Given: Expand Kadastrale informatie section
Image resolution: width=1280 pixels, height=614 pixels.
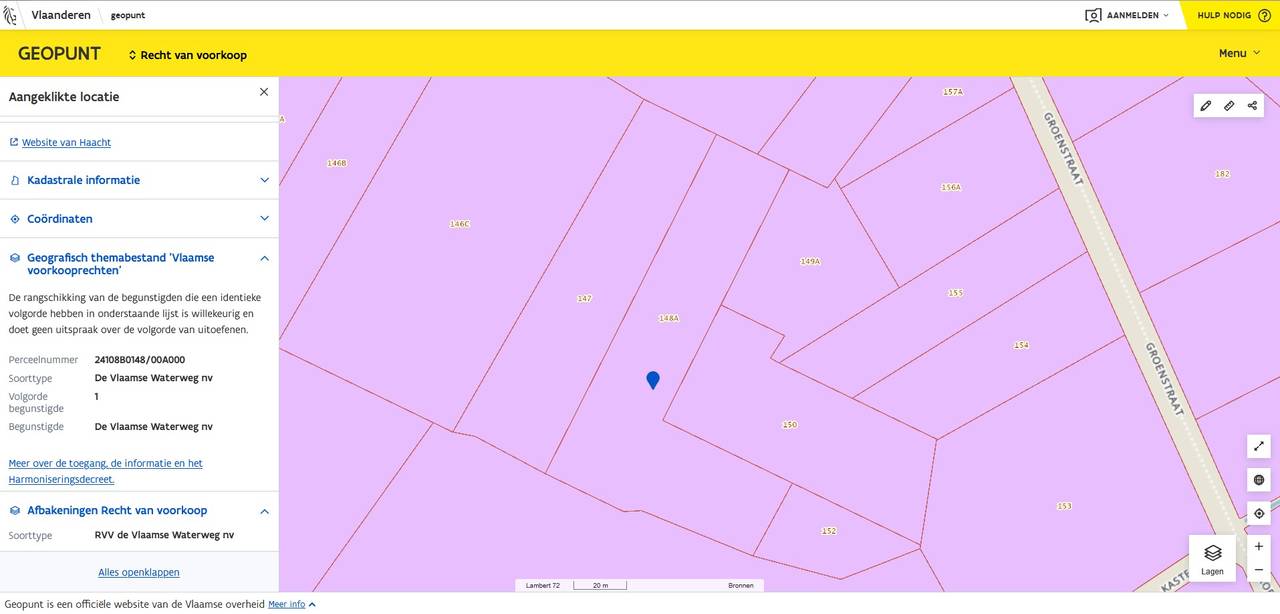Looking at the screenshot, I should click(x=139, y=180).
